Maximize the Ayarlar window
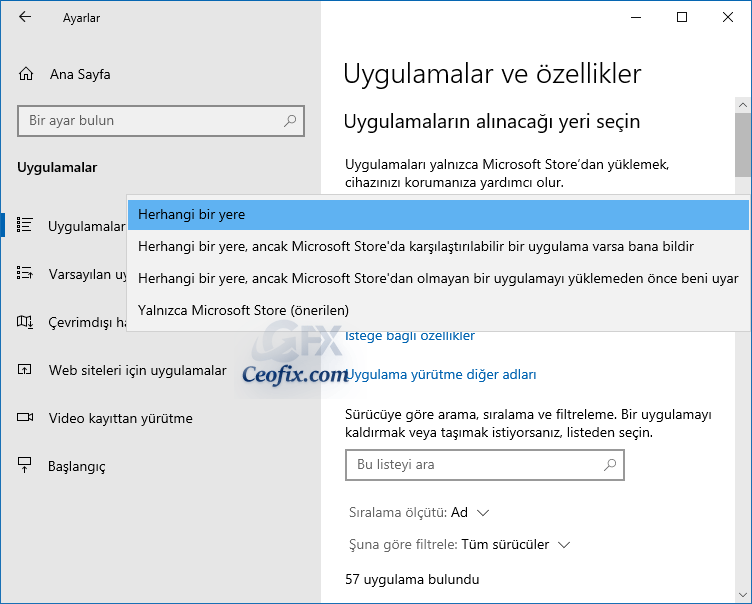 pyautogui.click(x=682, y=17)
